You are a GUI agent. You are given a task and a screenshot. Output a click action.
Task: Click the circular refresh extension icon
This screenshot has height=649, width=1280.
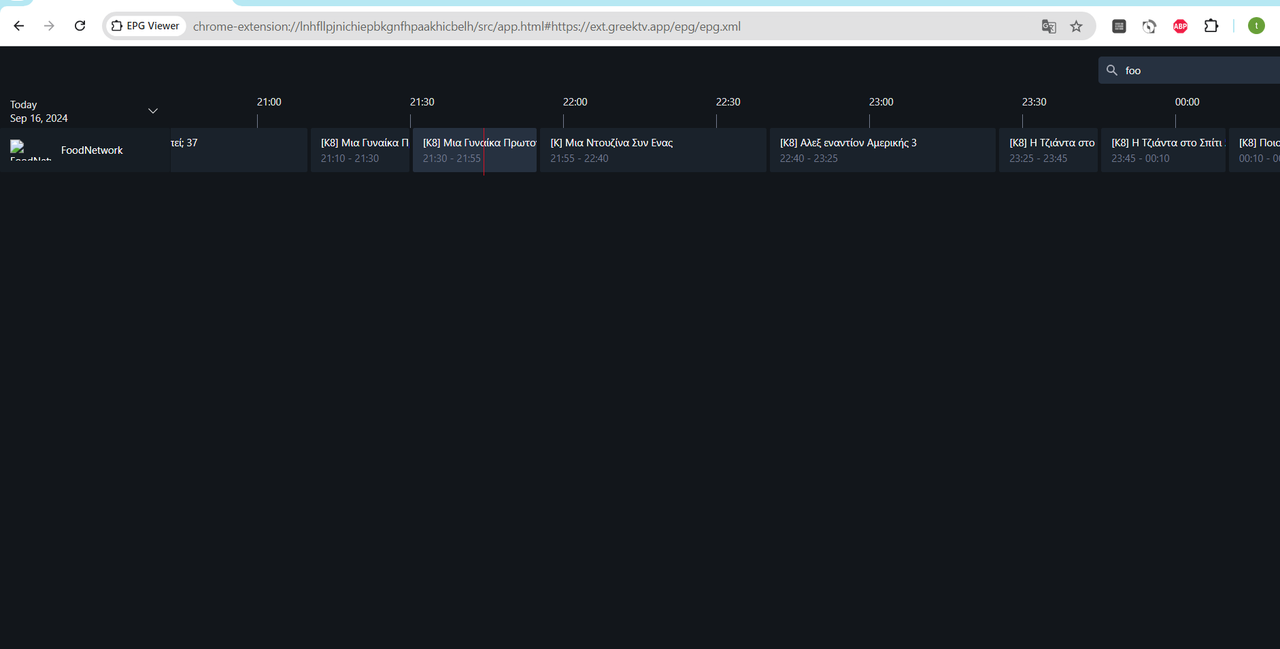click(x=1149, y=26)
